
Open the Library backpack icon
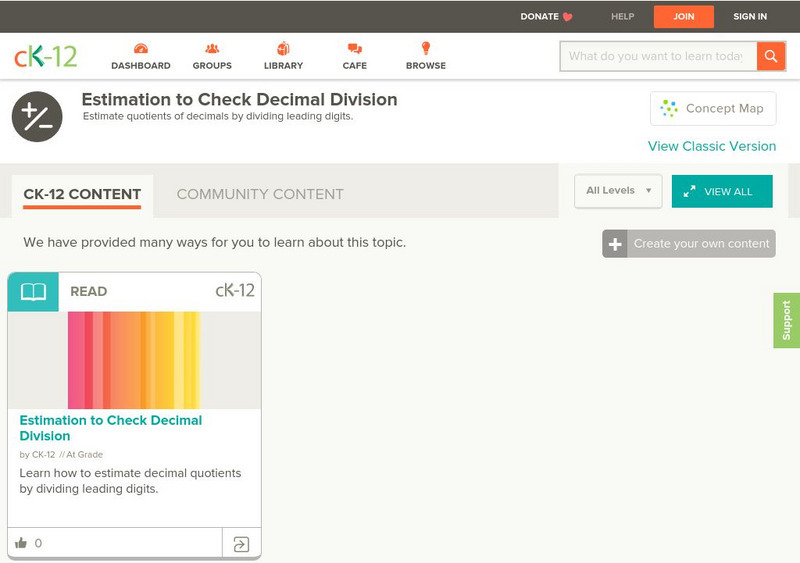[x=283, y=49]
